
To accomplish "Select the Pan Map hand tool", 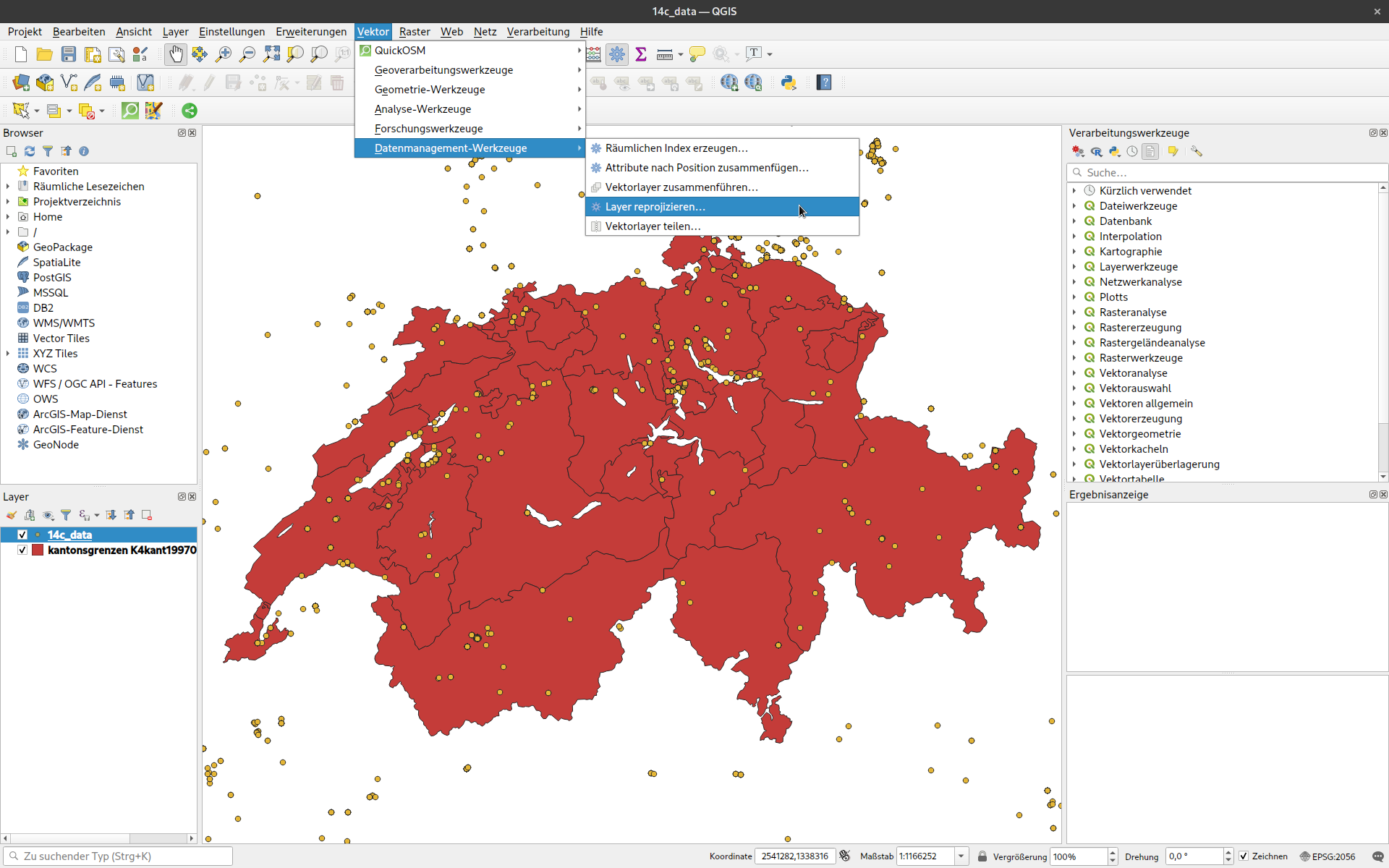I will click(x=176, y=54).
